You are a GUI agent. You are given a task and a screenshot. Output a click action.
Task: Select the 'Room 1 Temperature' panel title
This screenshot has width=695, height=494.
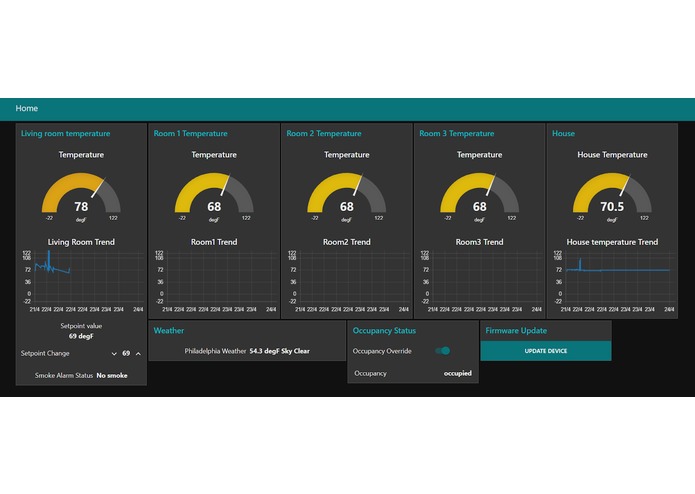tap(191, 133)
